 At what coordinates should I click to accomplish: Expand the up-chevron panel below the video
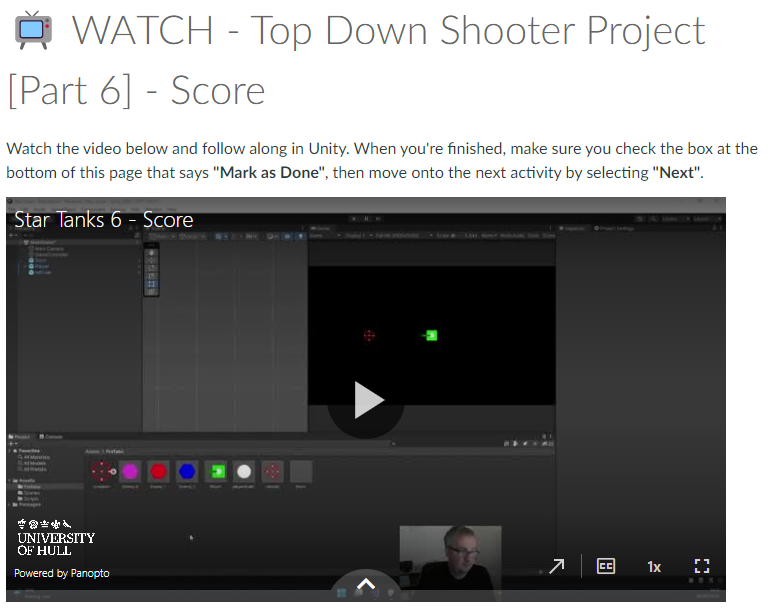pyautogui.click(x=366, y=584)
